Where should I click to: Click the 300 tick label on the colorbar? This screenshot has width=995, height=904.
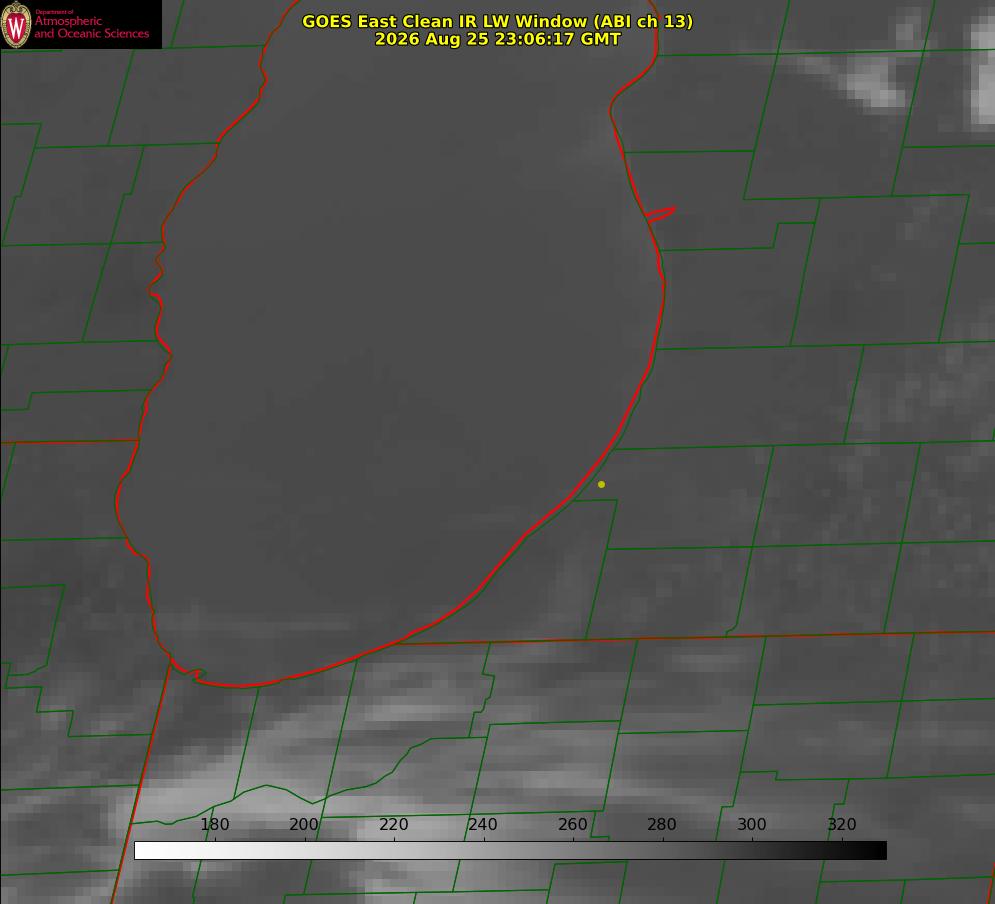click(752, 824)
